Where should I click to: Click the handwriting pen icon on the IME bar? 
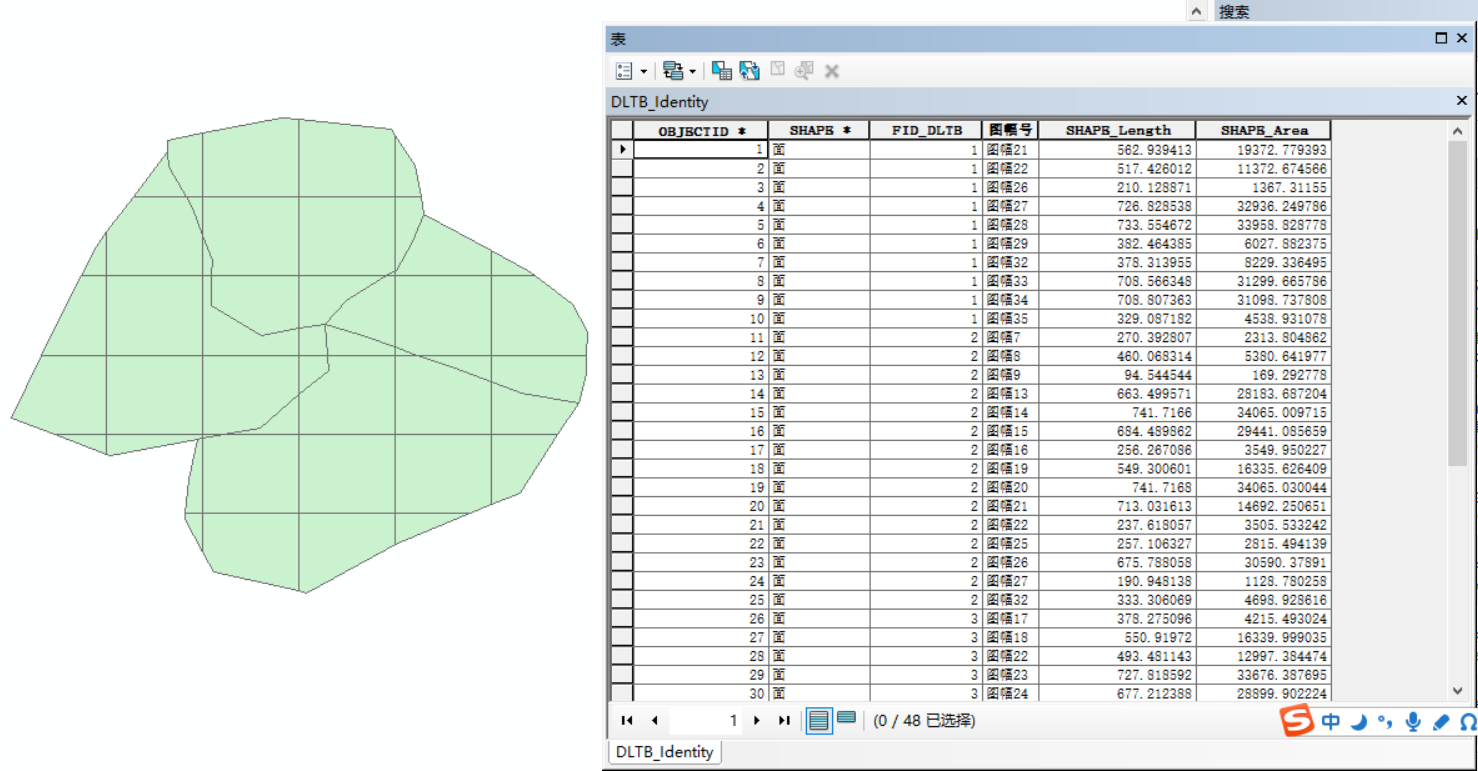[x=1439, y=721]
